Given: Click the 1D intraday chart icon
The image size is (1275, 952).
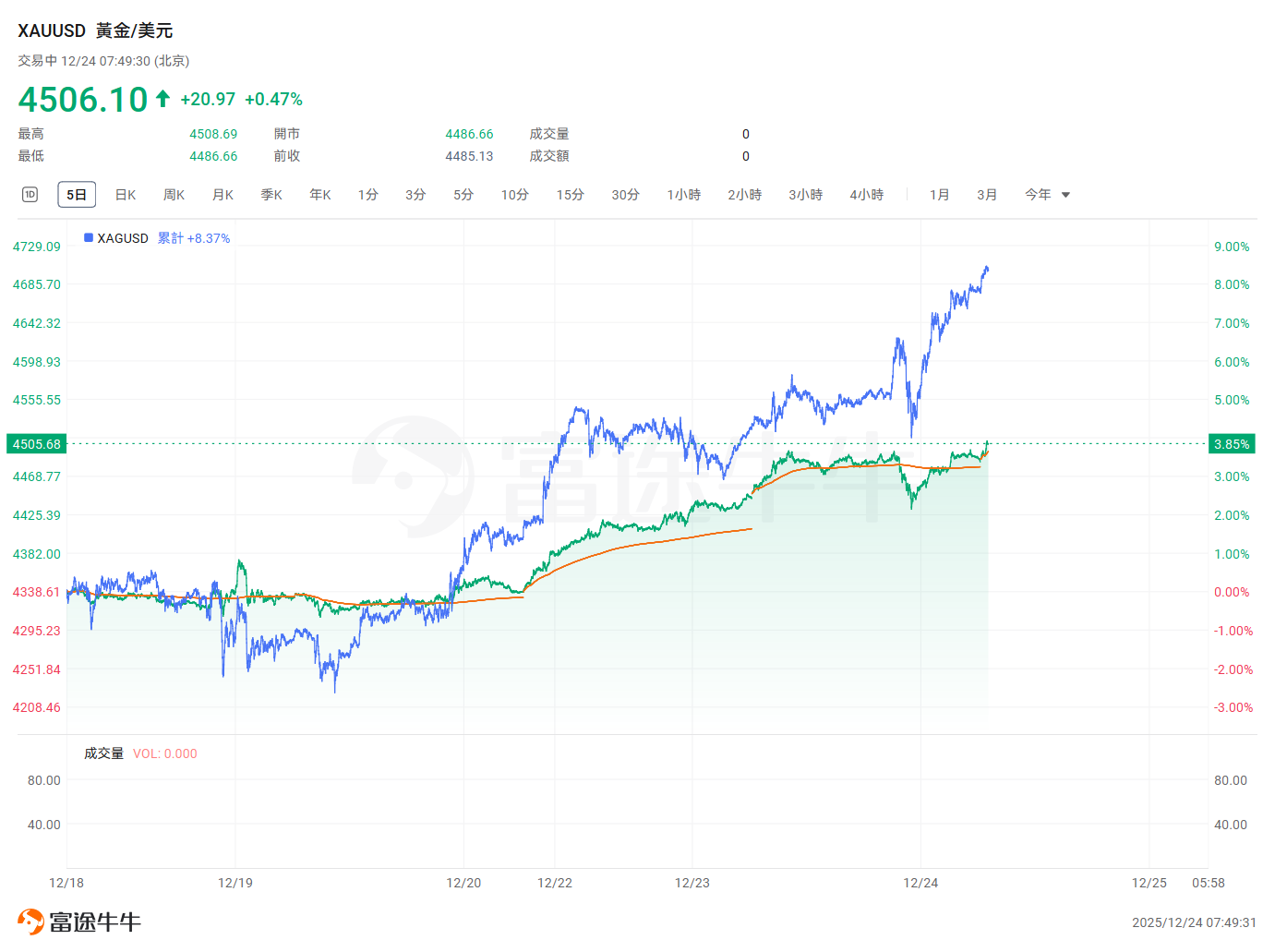Looking at the screenshot, I should (30, 194).
